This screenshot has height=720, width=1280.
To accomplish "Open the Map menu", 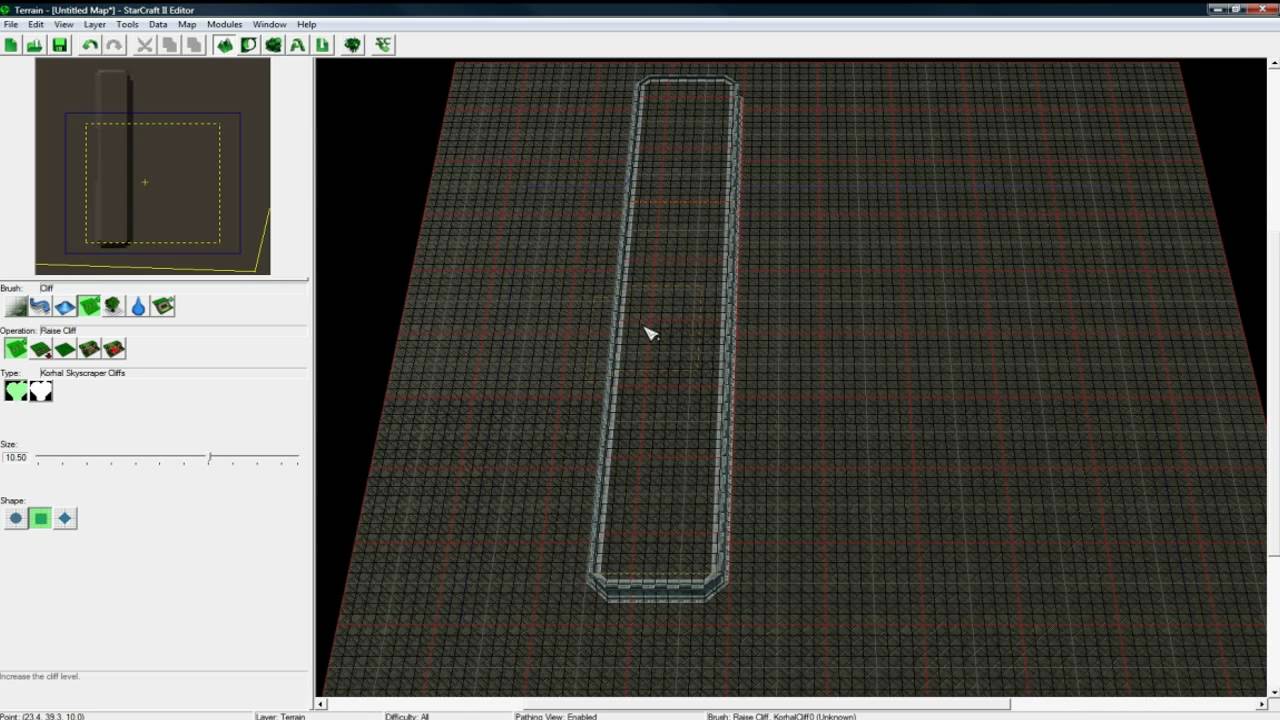I will [187, 24].
